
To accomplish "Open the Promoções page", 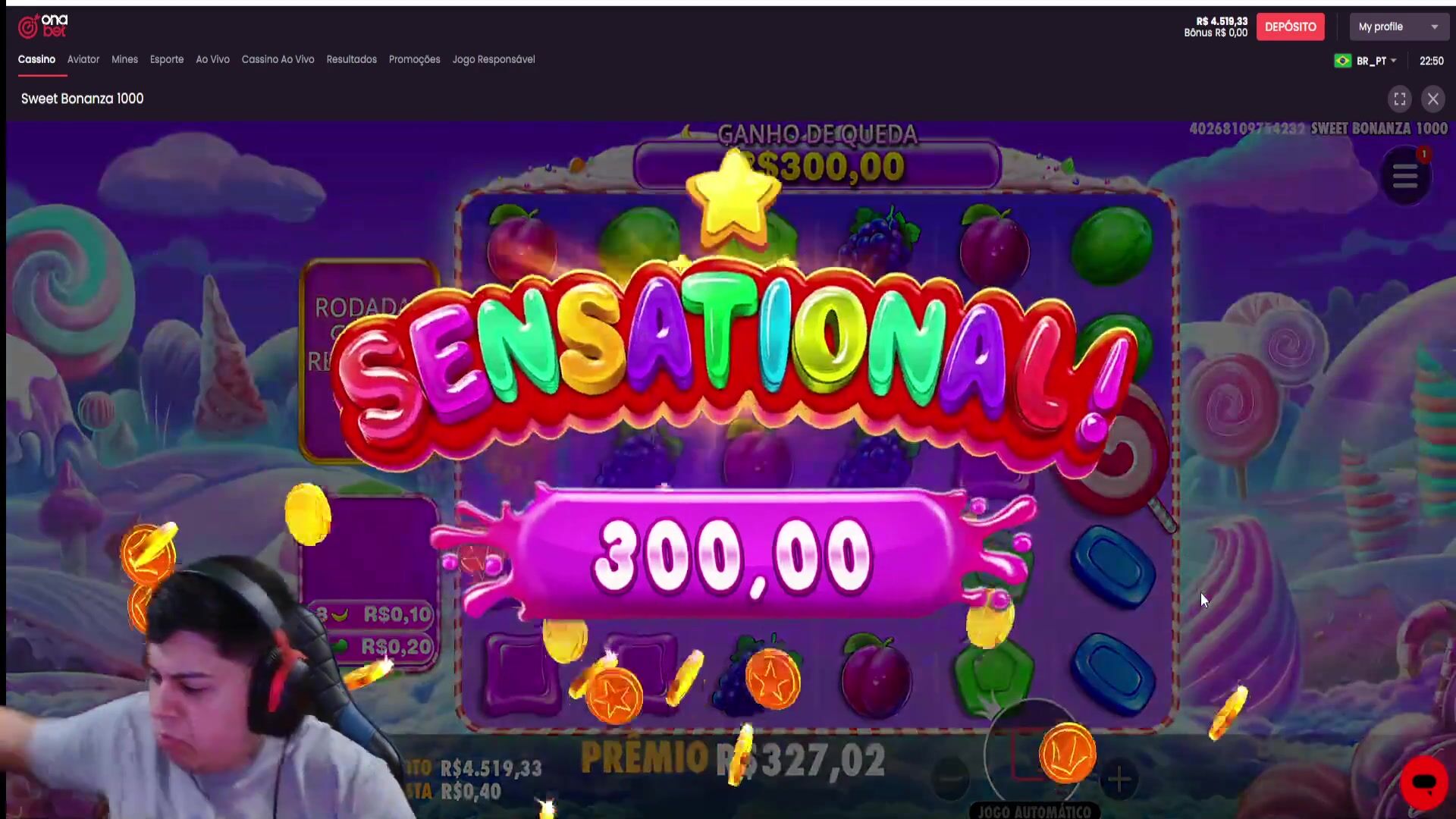I will [x=414, y=59].
